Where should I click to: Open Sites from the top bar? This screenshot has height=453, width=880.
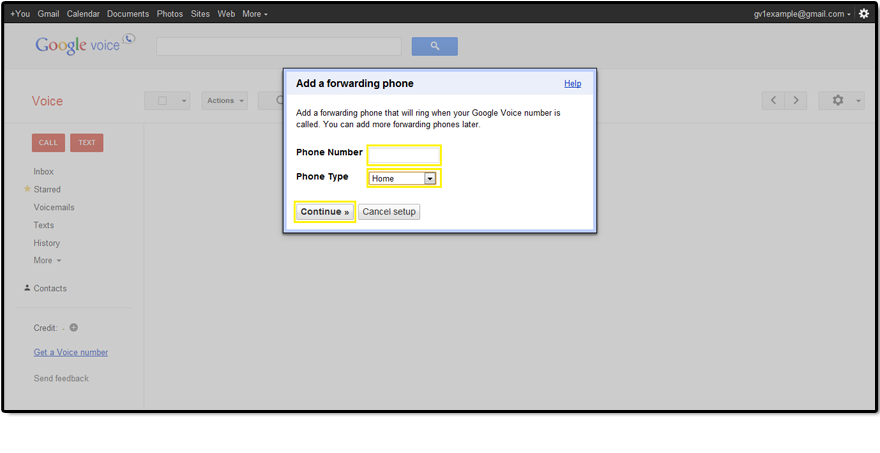click(200, 14)
